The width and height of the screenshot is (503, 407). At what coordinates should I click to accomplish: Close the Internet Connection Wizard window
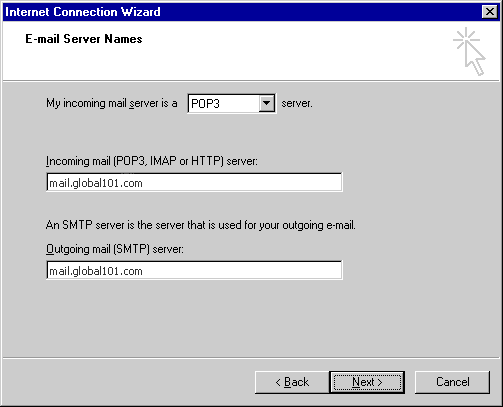coord(489,12)
